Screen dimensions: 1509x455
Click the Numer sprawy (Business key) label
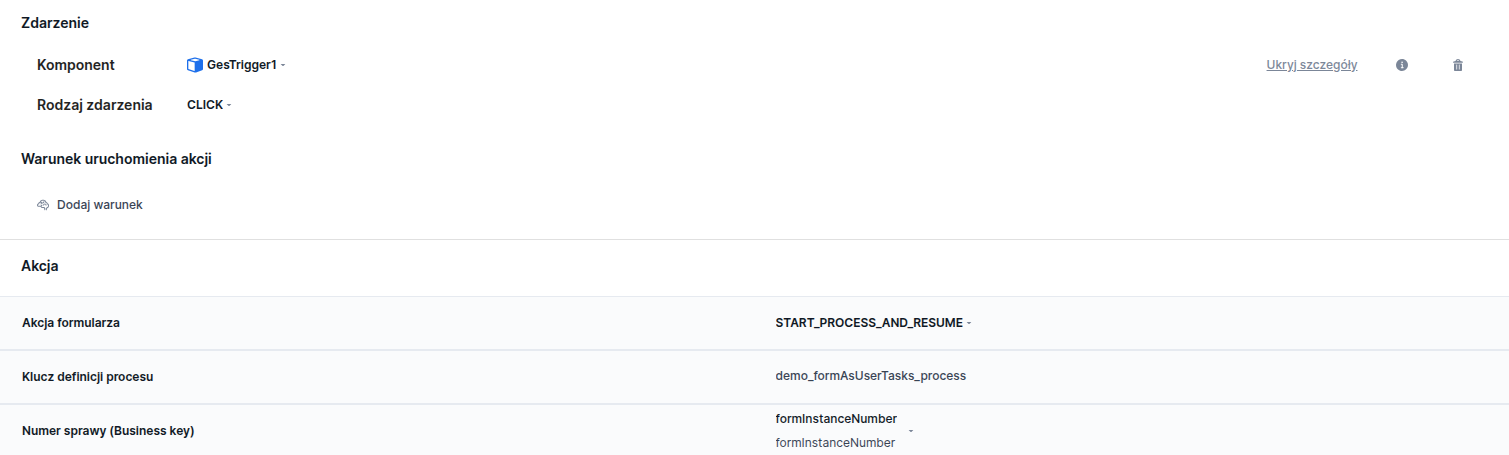pyautogui.click(x=108, y=431)
